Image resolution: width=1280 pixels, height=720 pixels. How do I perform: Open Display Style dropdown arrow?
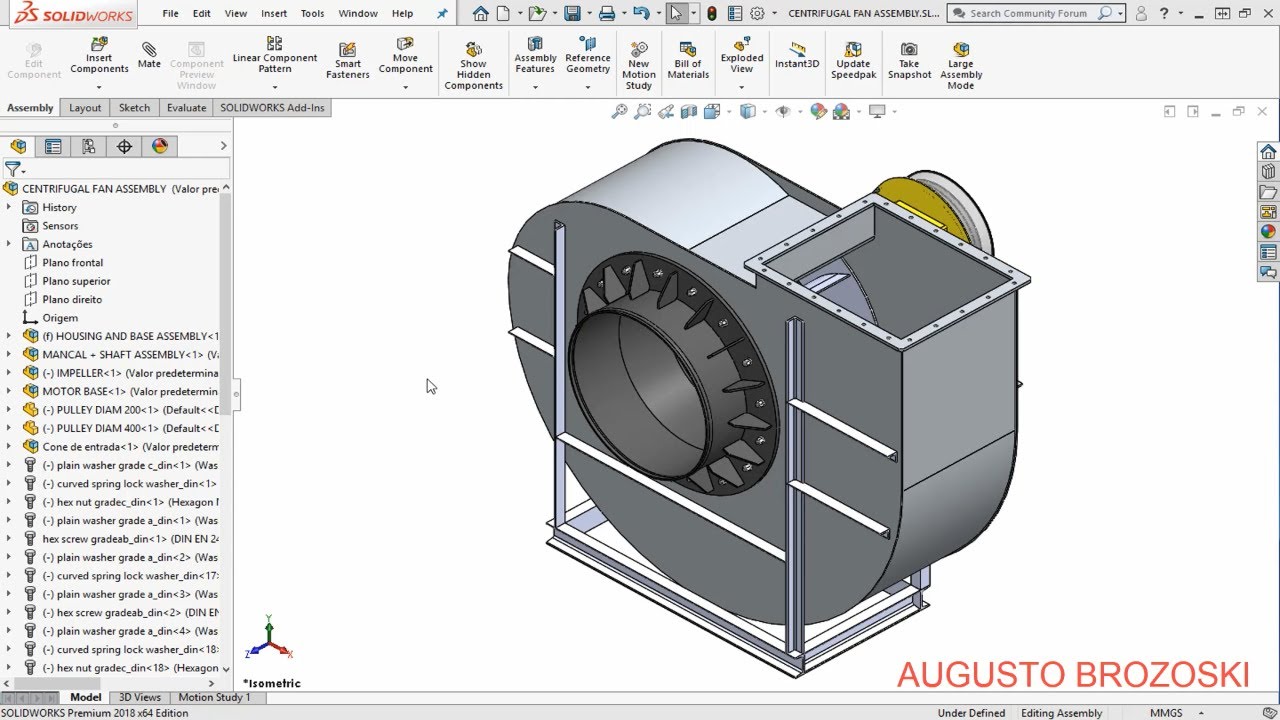[x=765, y=112]
